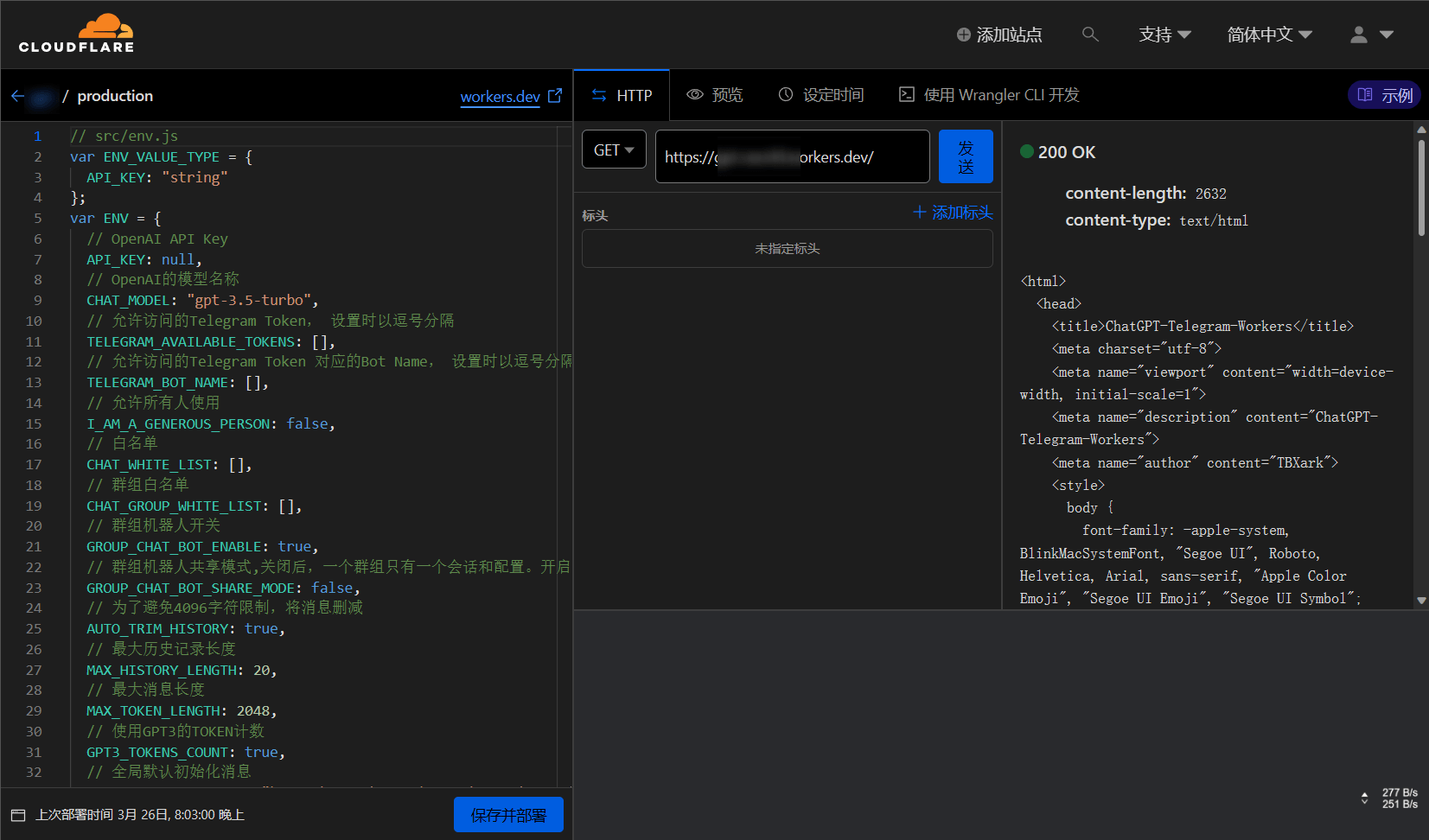Switch to the HTTP tab
This screenshot has height=840, width=1429.
pos(622,95)
